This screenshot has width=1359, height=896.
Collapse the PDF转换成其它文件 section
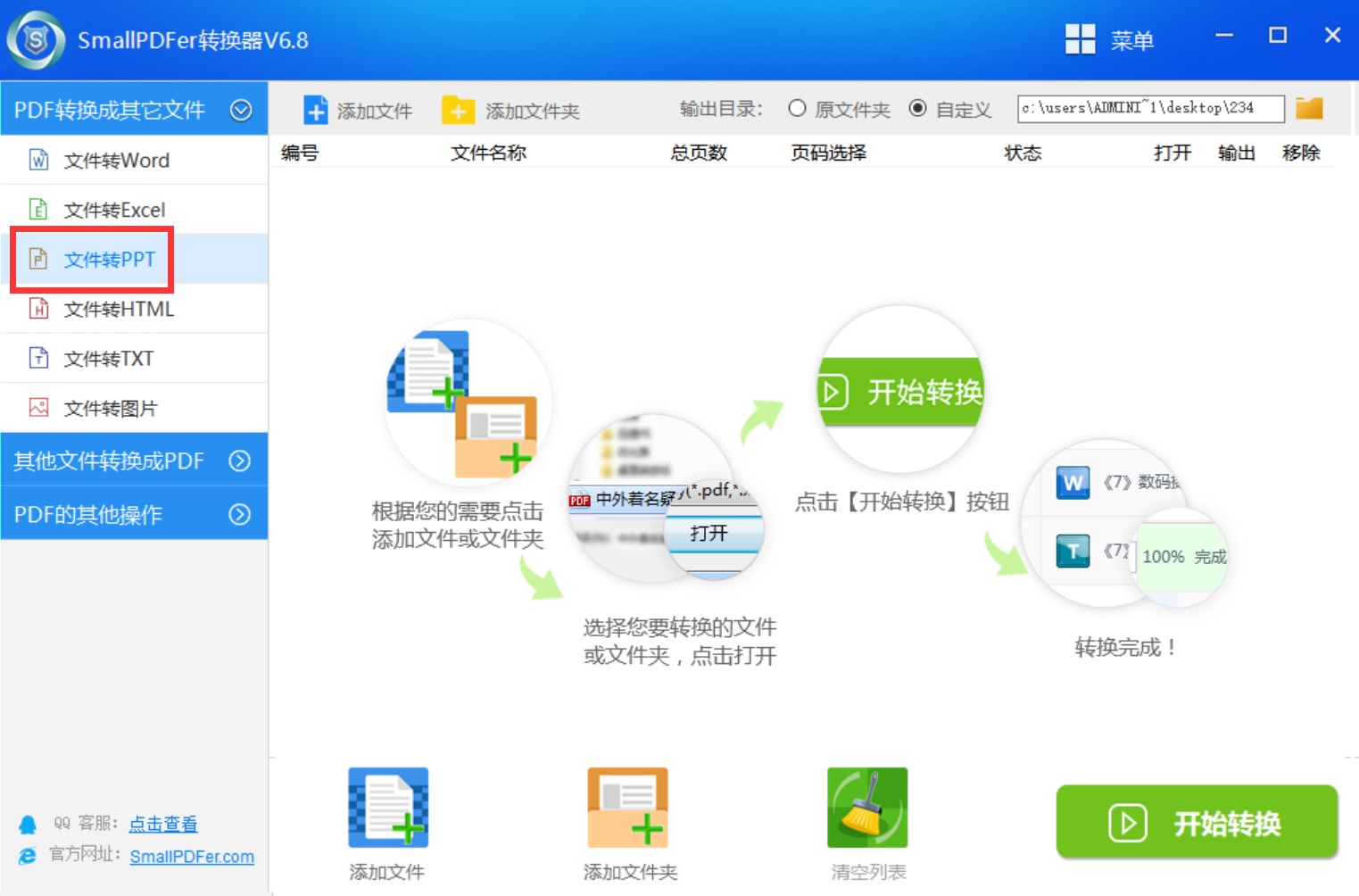241,110
